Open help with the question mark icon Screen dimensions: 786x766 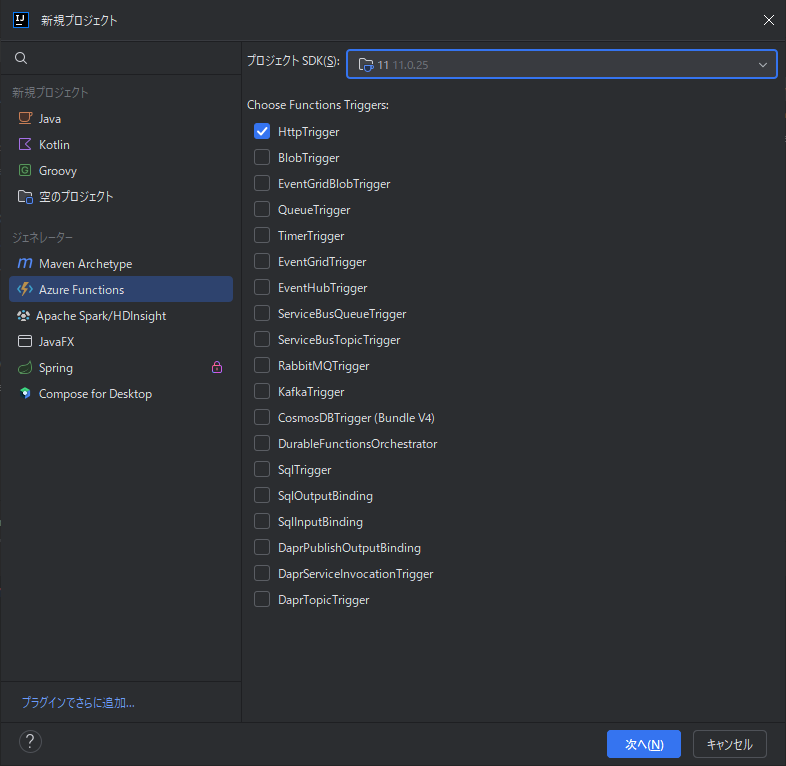[x=30, y=741]
